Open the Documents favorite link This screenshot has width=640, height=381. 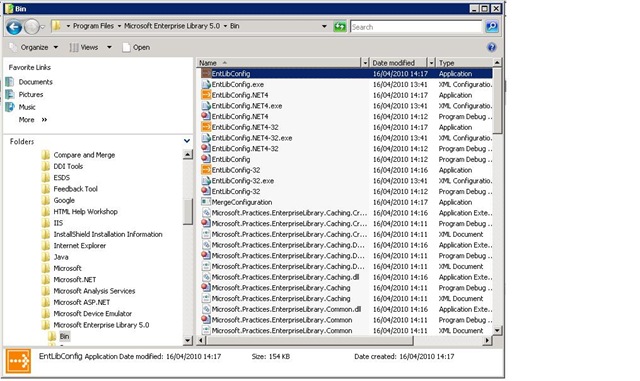click(36, 82)
